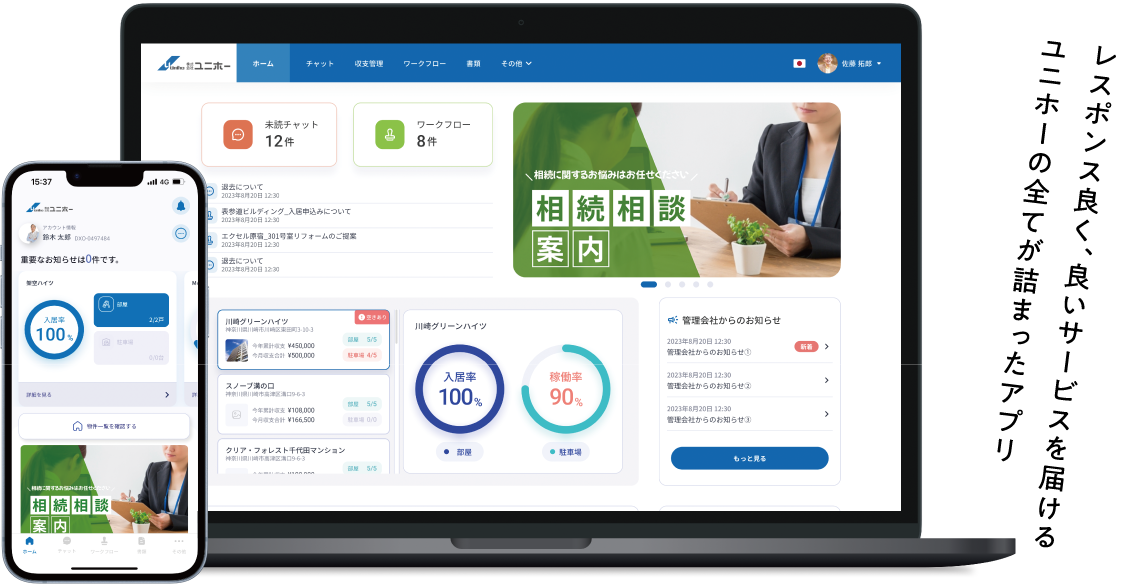Viewport: 1133px width, 584px height.
Task: Switch to the チャット tab
Action: coord(320,63)
